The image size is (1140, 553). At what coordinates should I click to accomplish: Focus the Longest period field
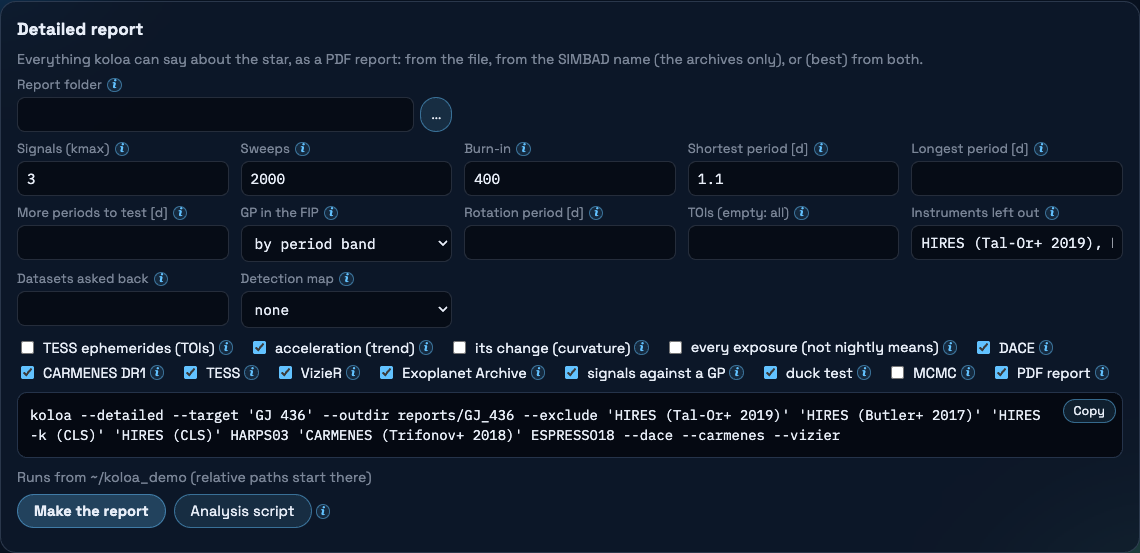(1016, 179)
